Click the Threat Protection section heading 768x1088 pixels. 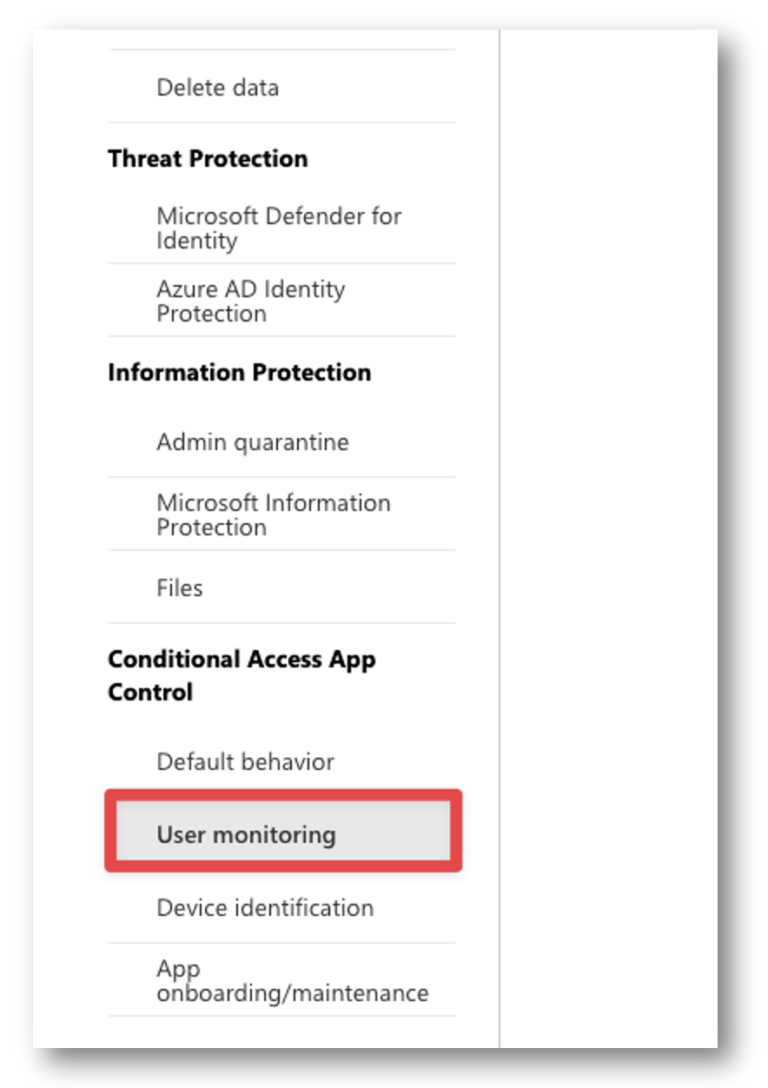pos(207,159)
